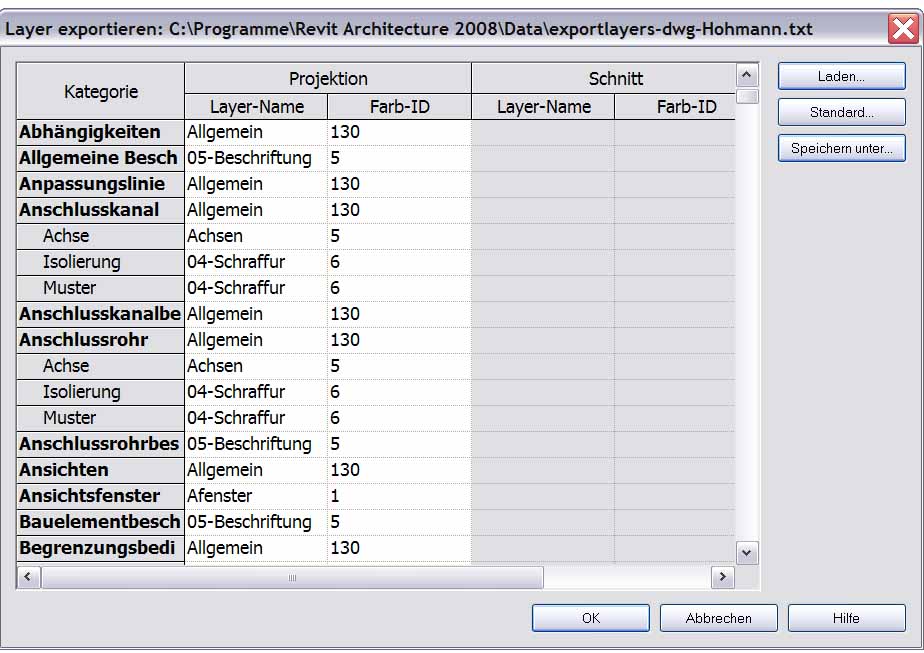Viewport: 924px width, 653px height.
Task: Click the Standard... button
Action: [x=841, y=112]
